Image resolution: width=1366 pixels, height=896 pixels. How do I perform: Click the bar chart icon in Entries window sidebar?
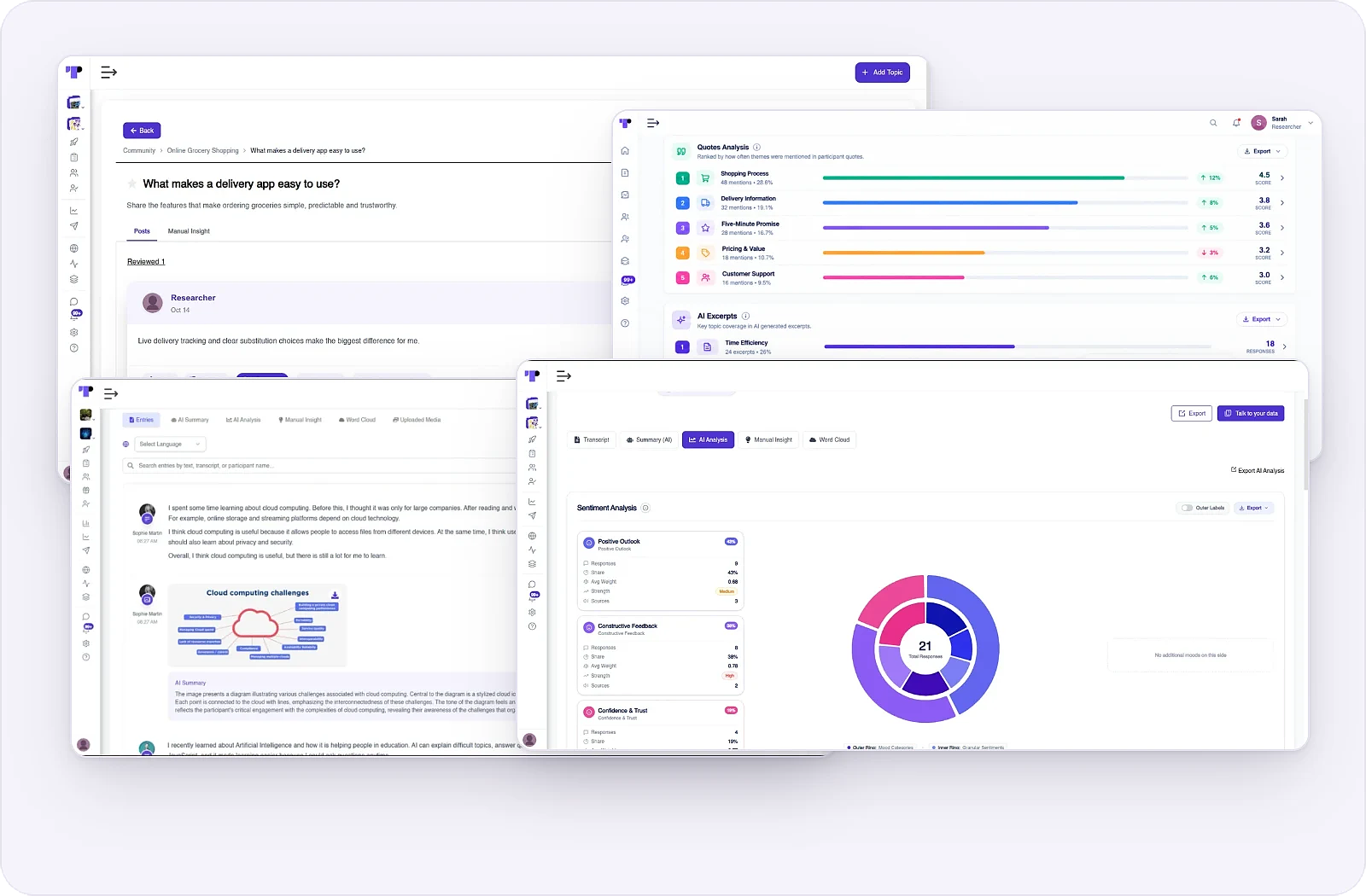[85, 523]
